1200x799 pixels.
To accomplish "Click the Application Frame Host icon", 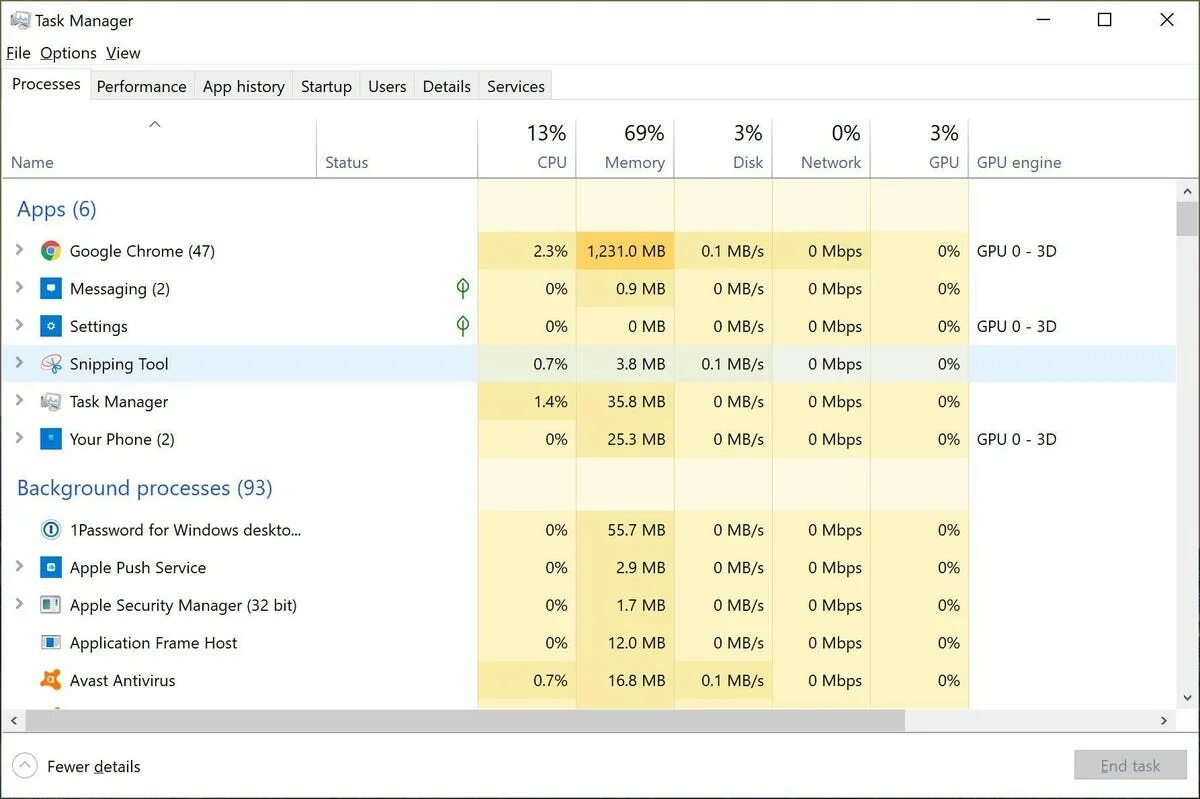I will pyautogui.click(x=51, y=643).
